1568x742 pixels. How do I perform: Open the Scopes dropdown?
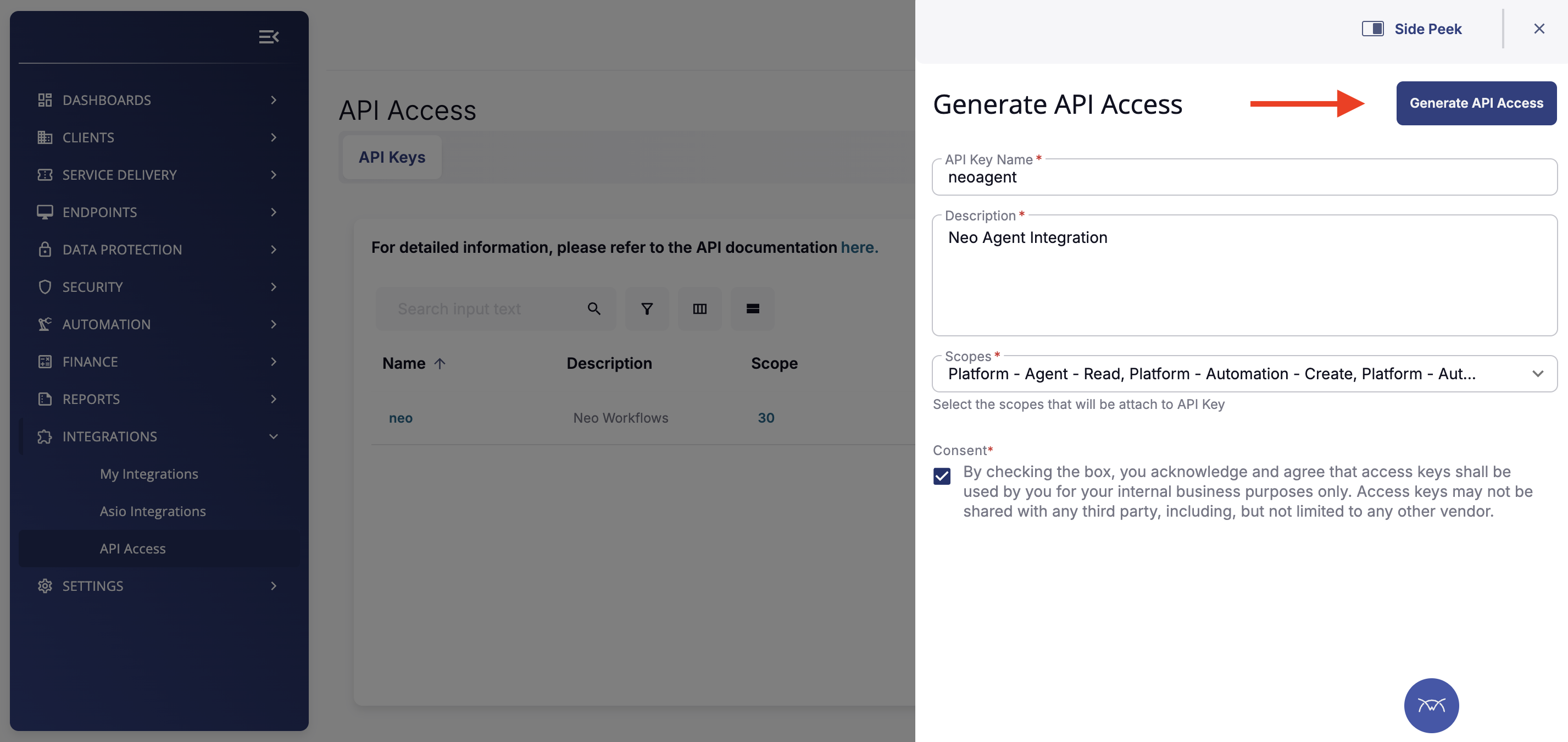tap(1538, 373)
